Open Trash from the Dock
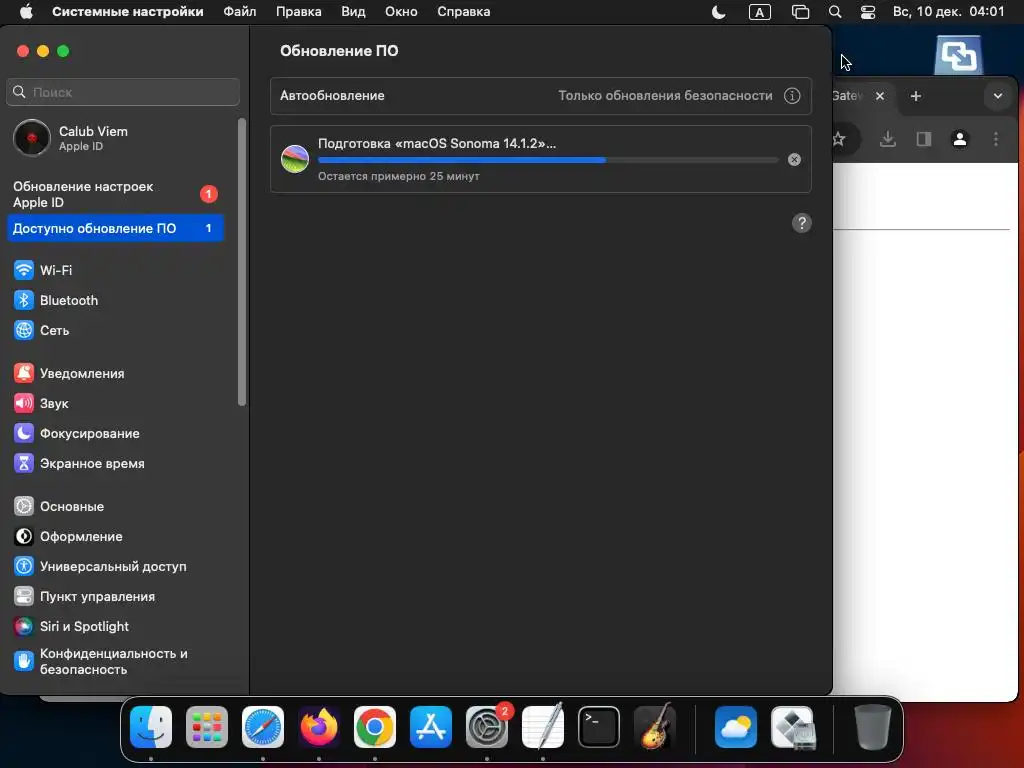 872,727
